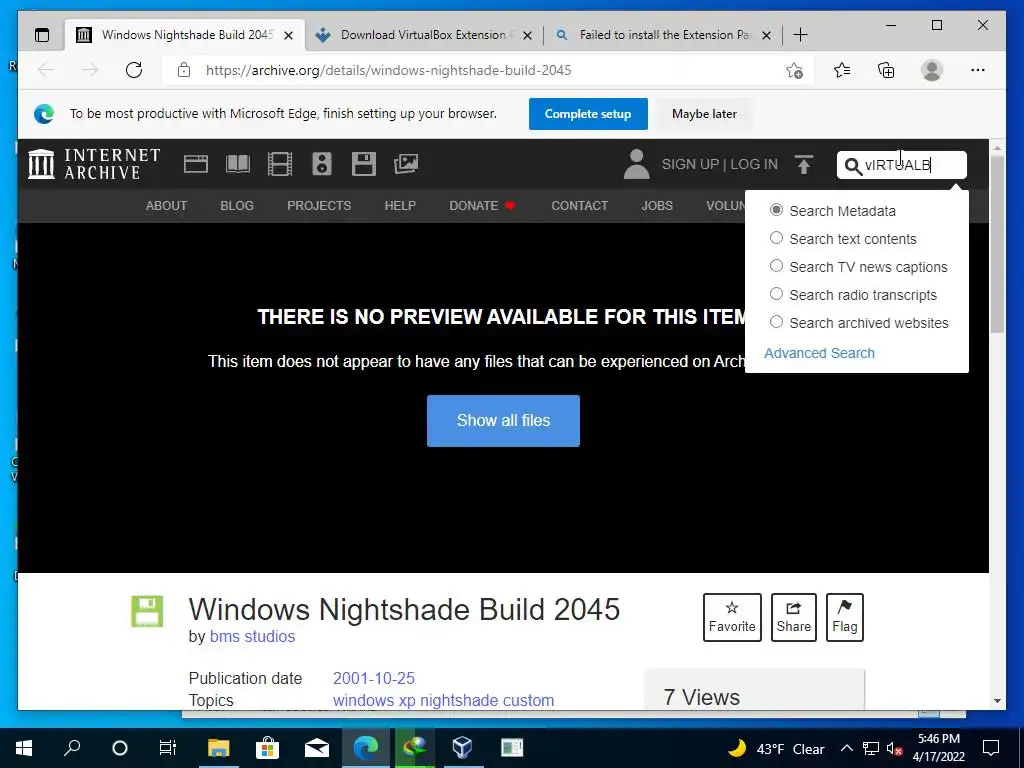
Task: Open the Images icon in the Archive header
Action: click(406, 163)
